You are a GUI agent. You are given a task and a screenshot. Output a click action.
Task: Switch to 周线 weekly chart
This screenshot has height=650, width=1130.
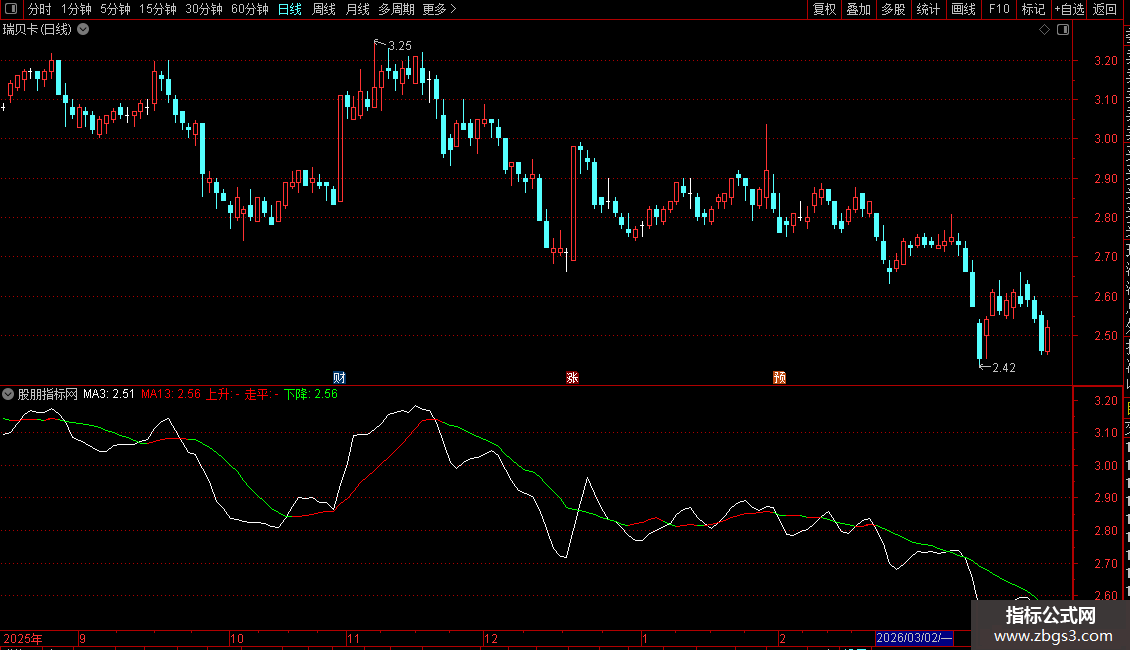pos(324,9)
